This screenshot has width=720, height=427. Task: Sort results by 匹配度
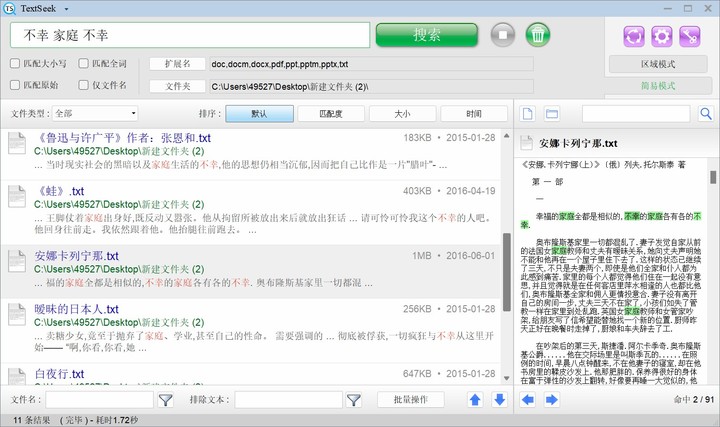330,114
